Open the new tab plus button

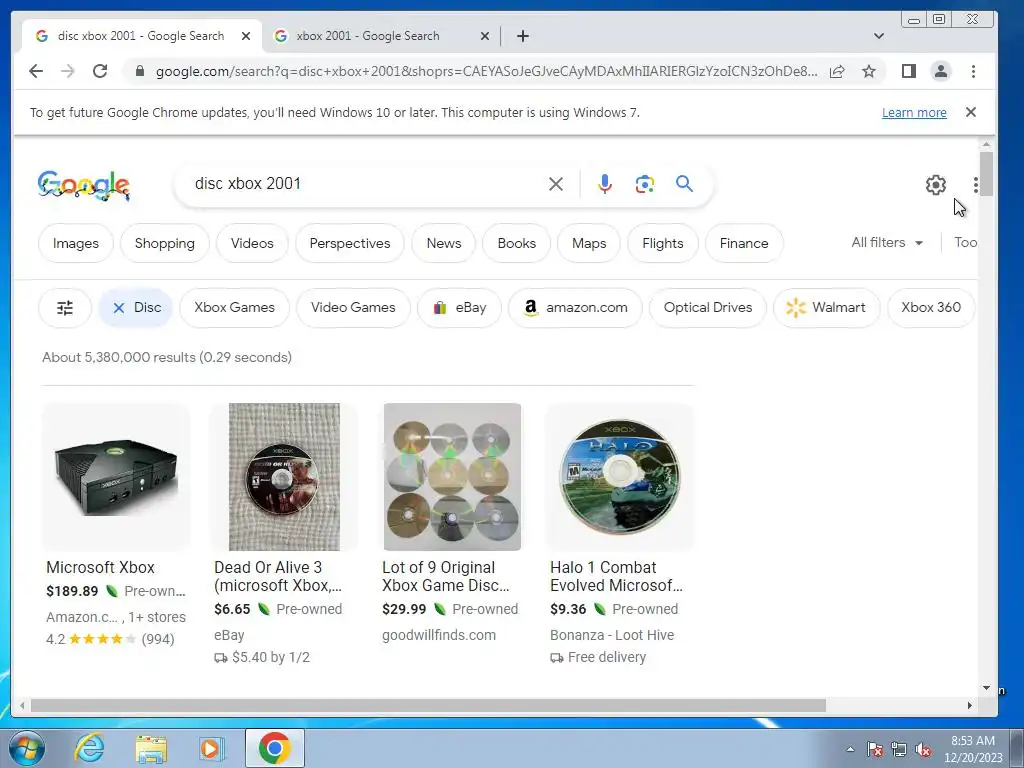coord(522,36)
